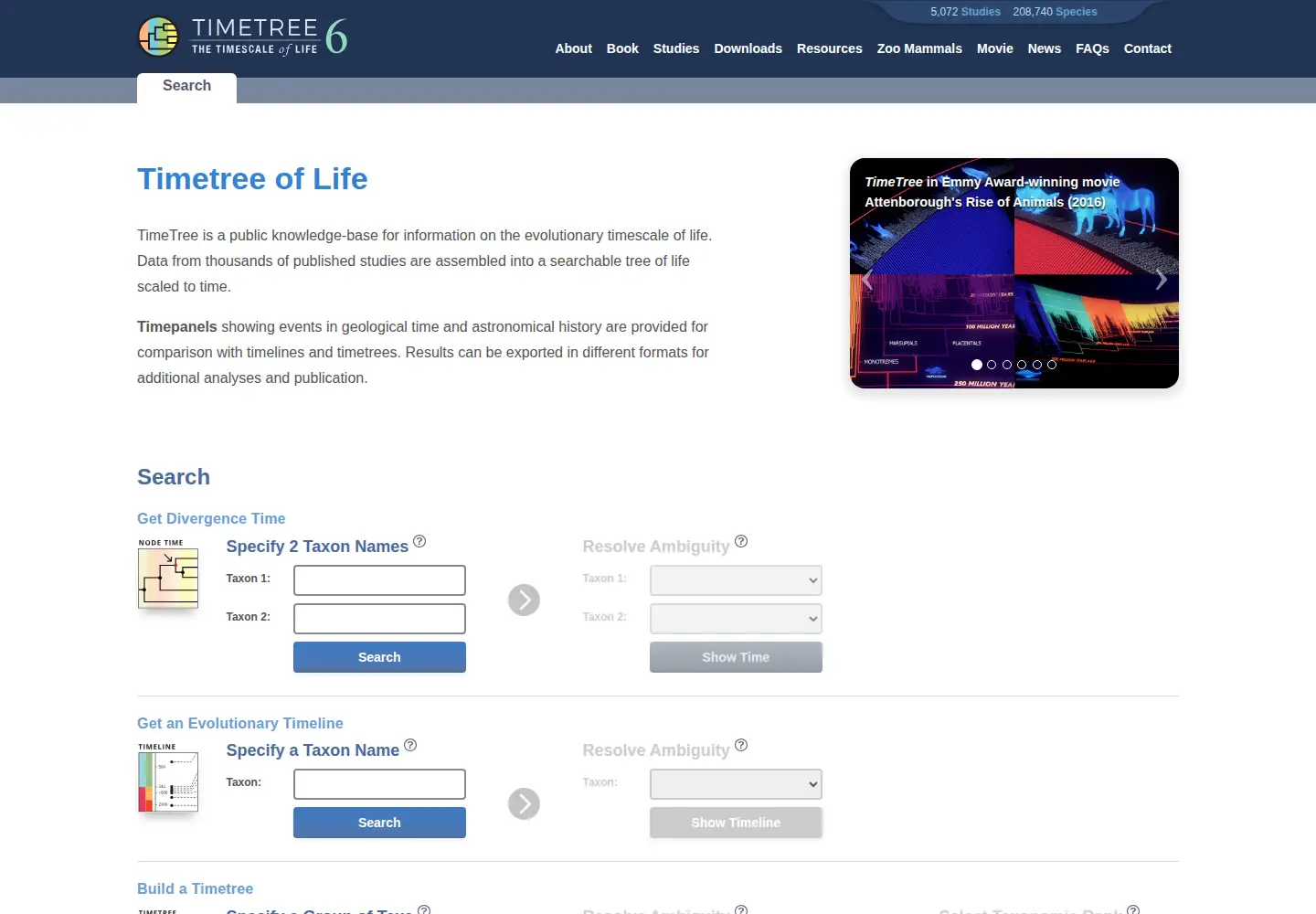The image size is (1316, 914).
Task: Open the Movie menu item
Action: 994,48
